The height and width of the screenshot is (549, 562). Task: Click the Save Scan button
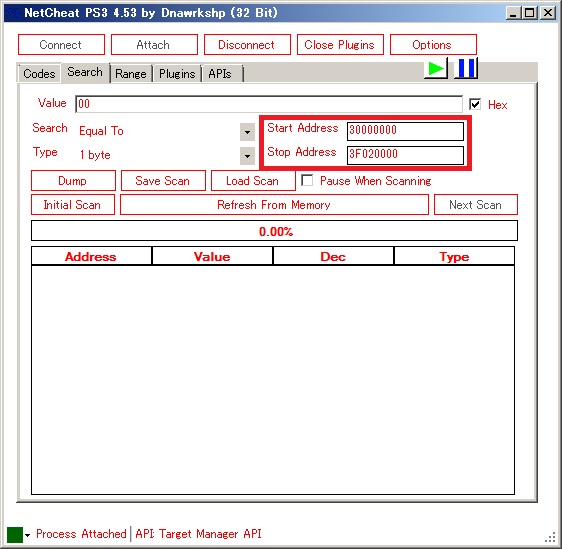(163, 181)
